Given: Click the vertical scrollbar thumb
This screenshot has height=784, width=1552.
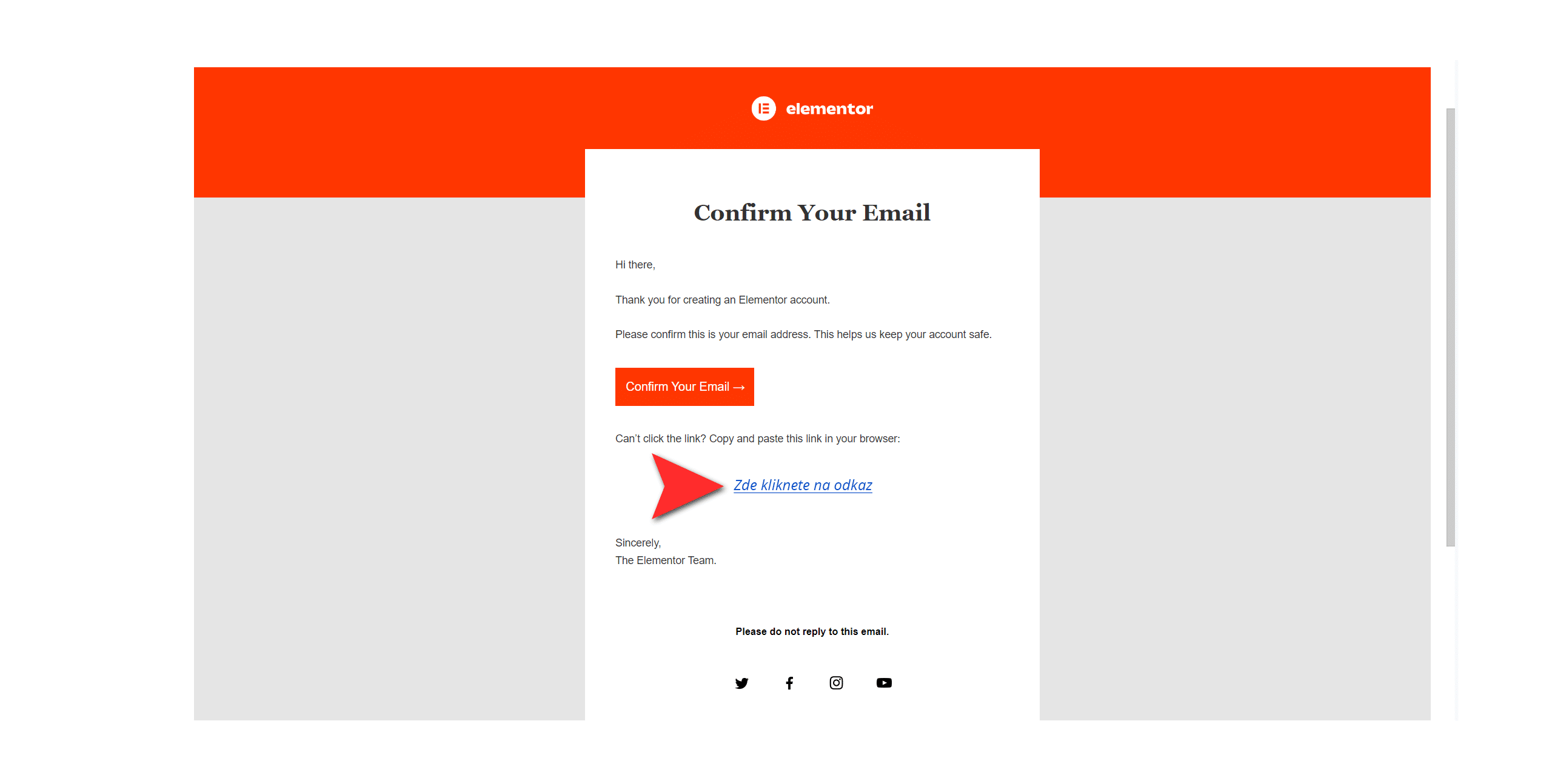Looking at the screenshot, I should [1450, 327].
